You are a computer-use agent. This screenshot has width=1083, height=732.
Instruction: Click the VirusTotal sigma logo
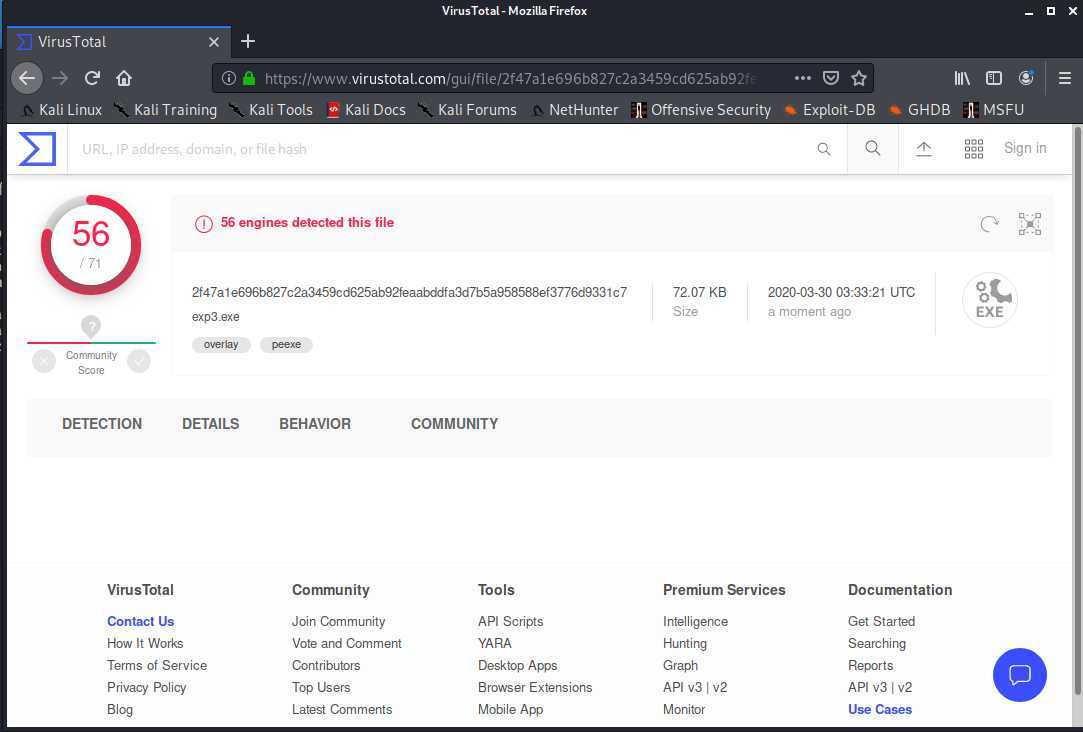pos(37,148)
